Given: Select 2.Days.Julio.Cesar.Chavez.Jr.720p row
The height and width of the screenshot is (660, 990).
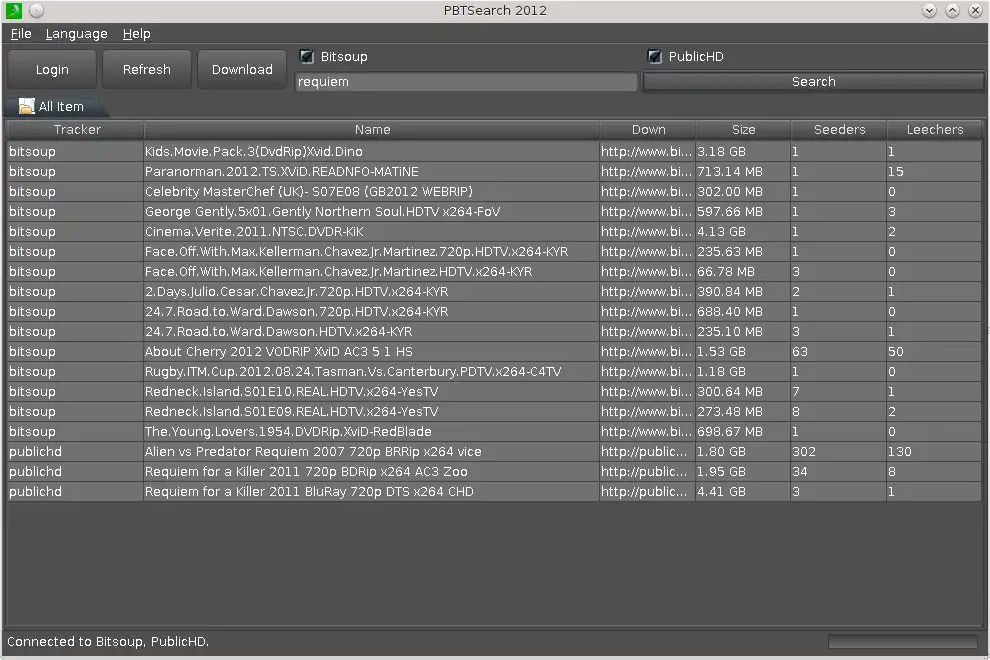Looking at the screenshot, I should pos(494,292).
